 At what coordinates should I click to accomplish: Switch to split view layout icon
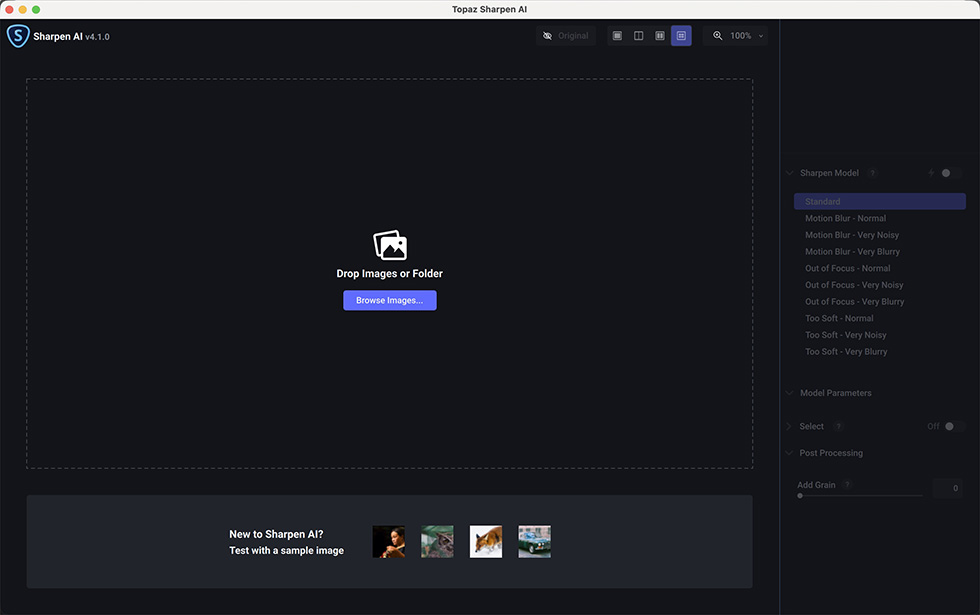(x=638, y=36)
